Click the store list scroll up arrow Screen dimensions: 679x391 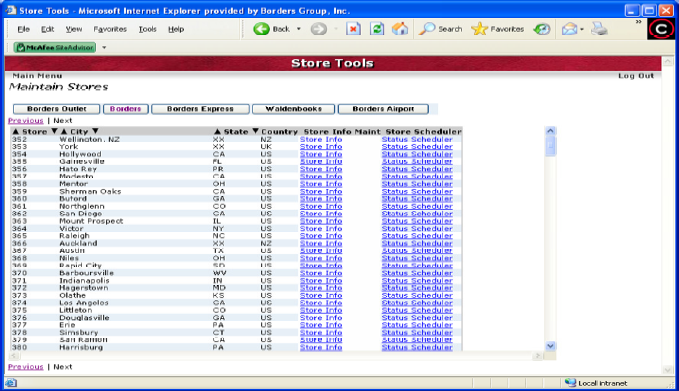(550, 131)
